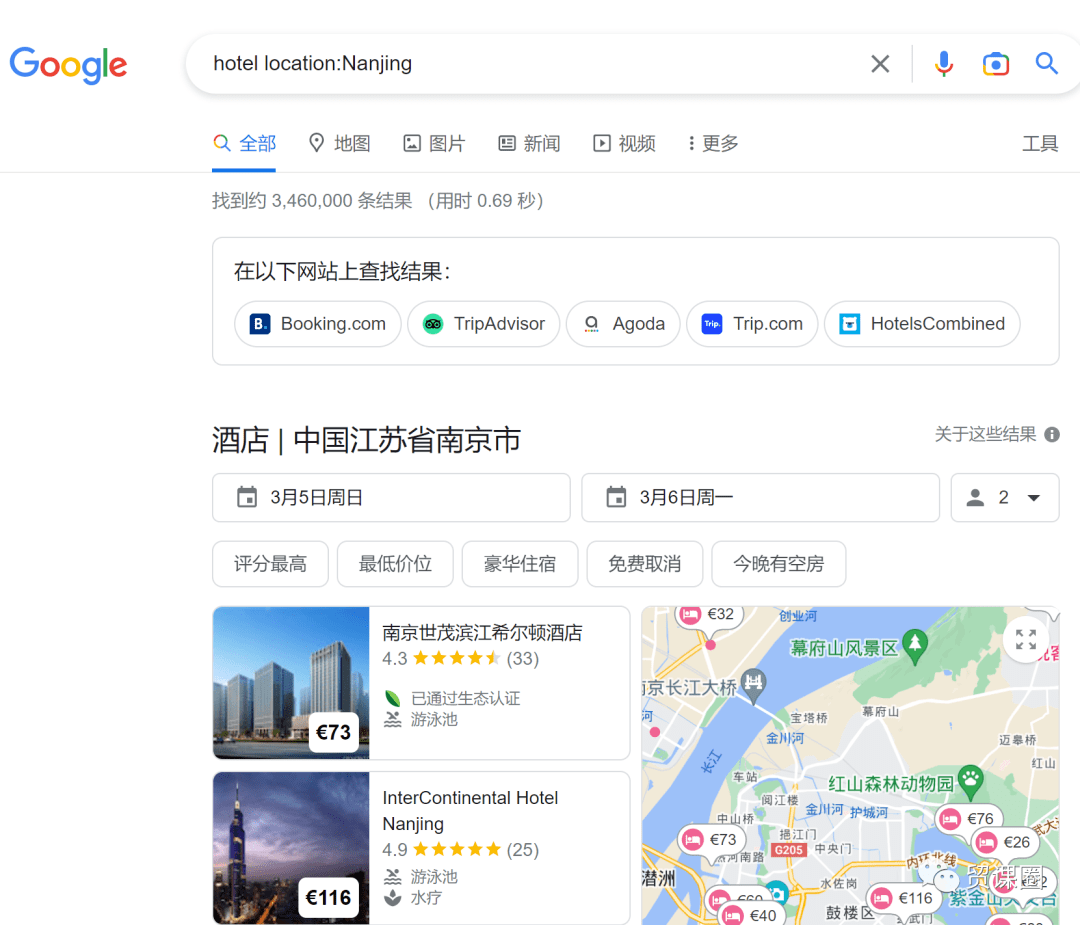Click the (25) review count
The height and width of the screenshot is (925, 1080).
(x=523, y=850)
